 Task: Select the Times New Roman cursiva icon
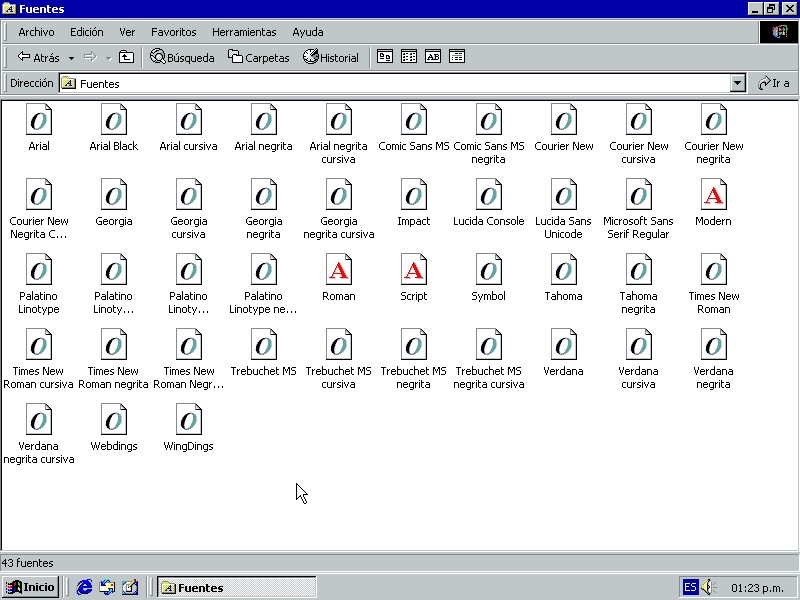click(39, 344)
